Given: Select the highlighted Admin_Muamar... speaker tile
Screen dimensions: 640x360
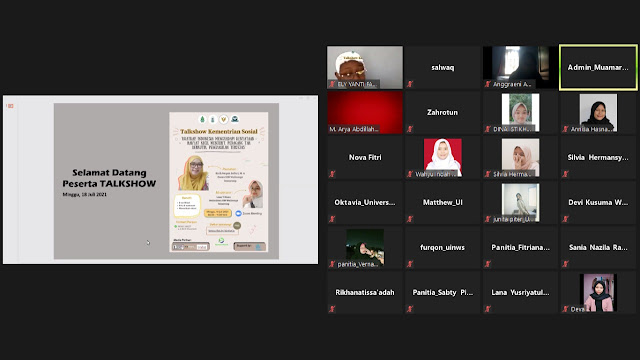Looking at the screenshot, I should click(x=598, y=67).
